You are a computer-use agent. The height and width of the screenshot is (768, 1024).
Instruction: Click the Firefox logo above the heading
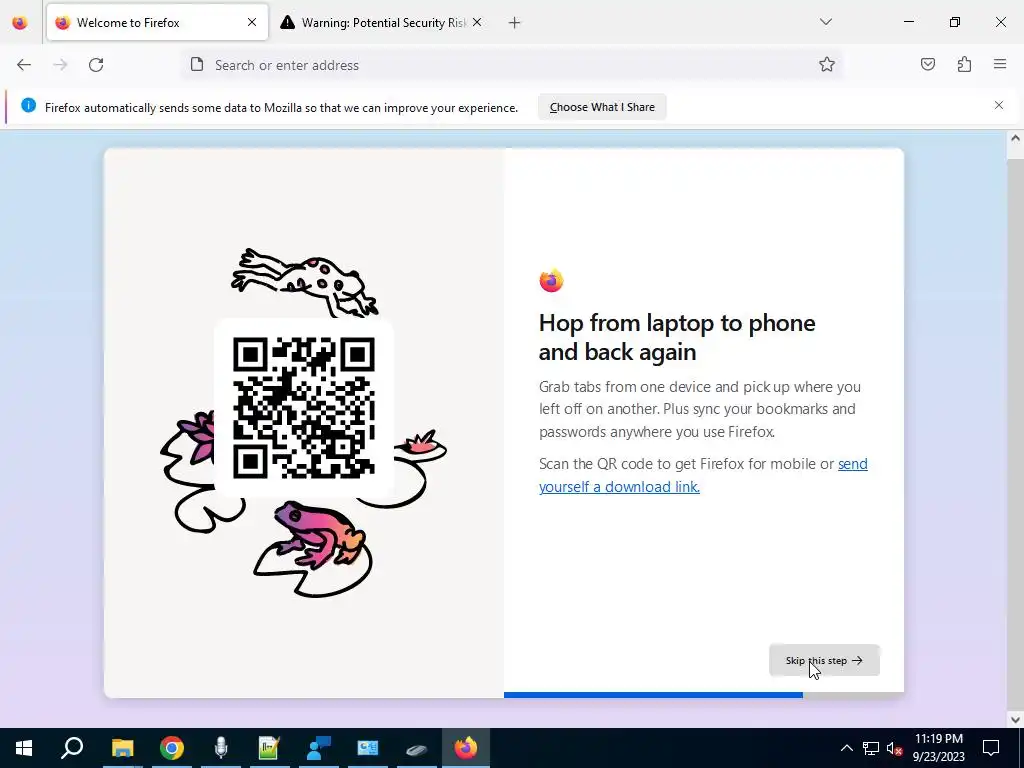[551, 281]
